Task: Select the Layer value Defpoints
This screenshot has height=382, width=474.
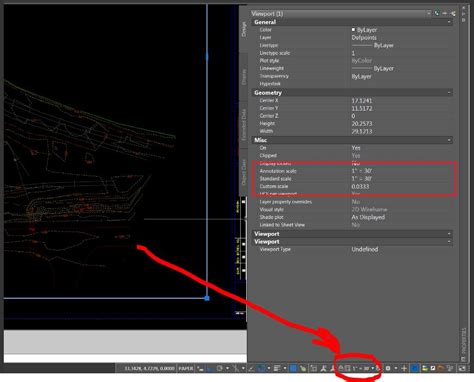Action: [364, 38]
